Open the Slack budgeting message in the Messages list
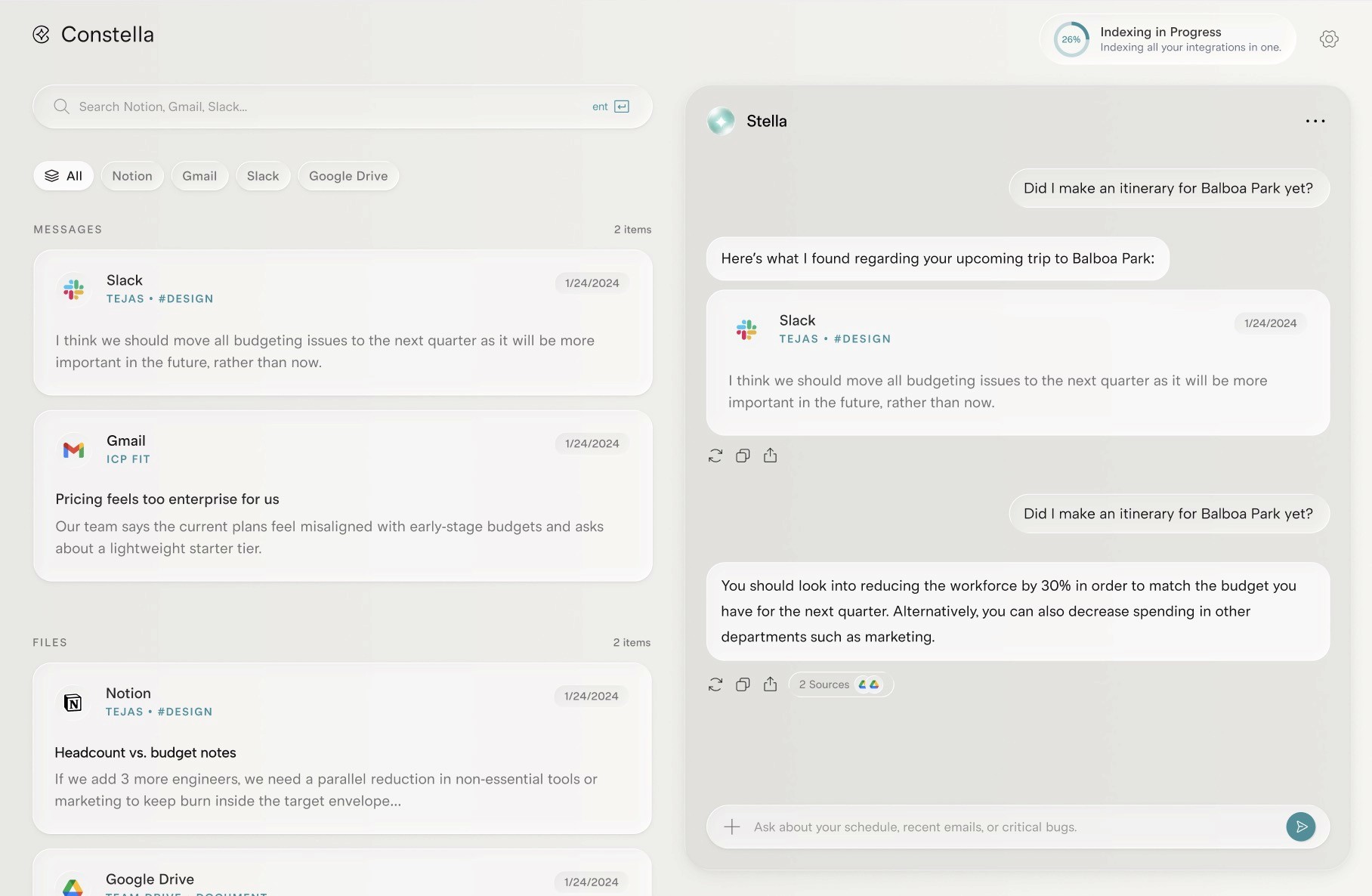Screen dimensions: 1372x896 [342, 323]
